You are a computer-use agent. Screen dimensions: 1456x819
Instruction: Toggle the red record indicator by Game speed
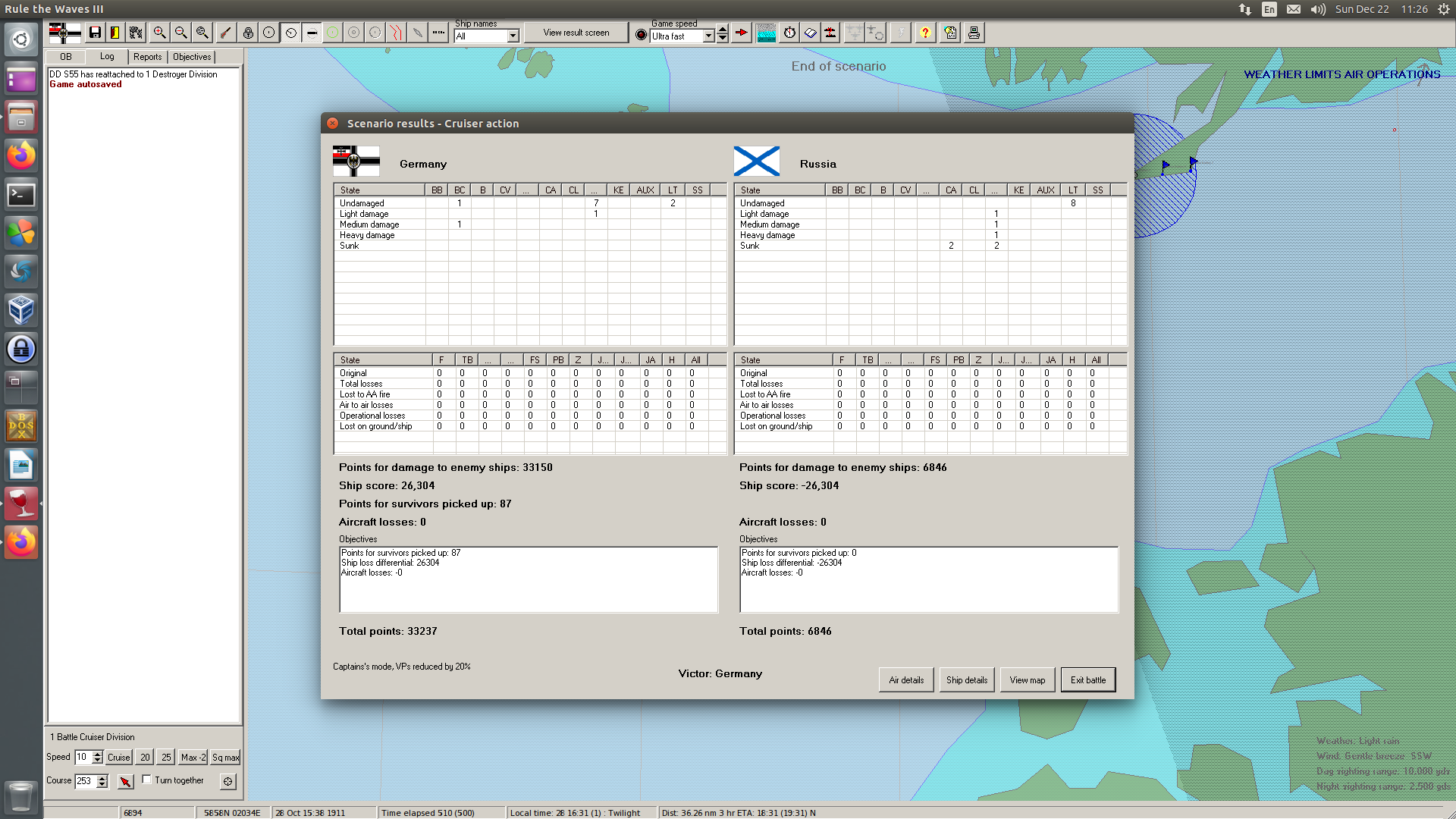[642, 35]
